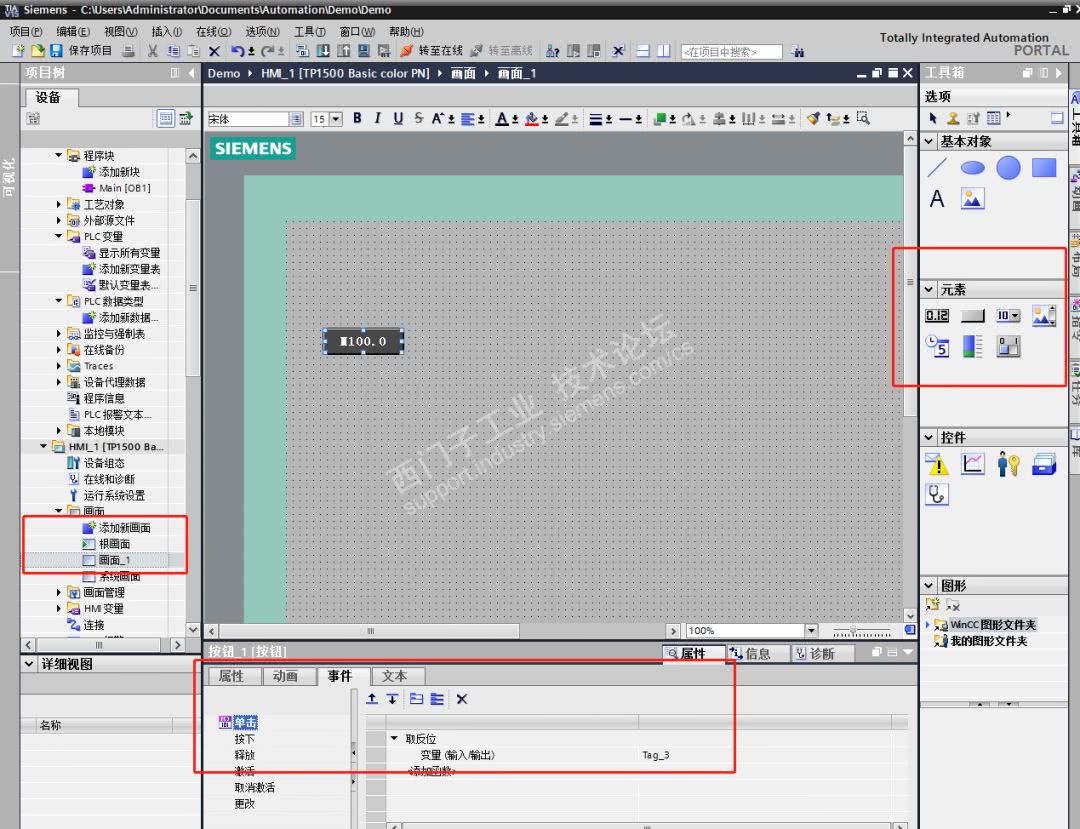Switch to the 动画 tab
The image size is (1080, 829).
click(285, 676)
